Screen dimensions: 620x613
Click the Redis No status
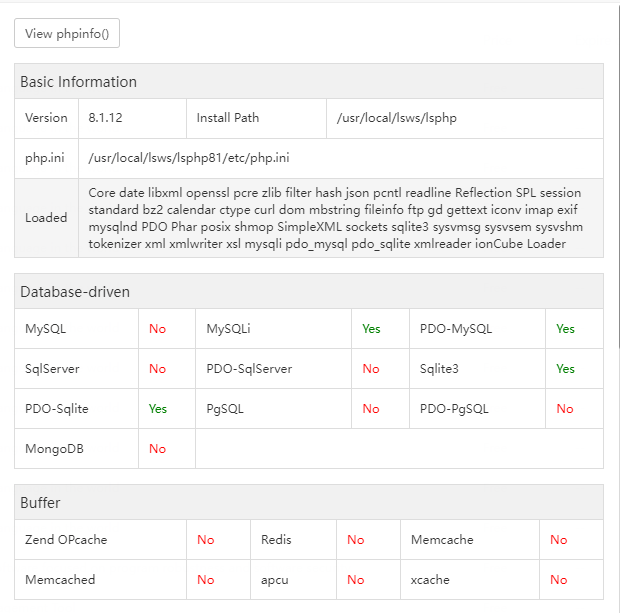(x=355, y=540)
